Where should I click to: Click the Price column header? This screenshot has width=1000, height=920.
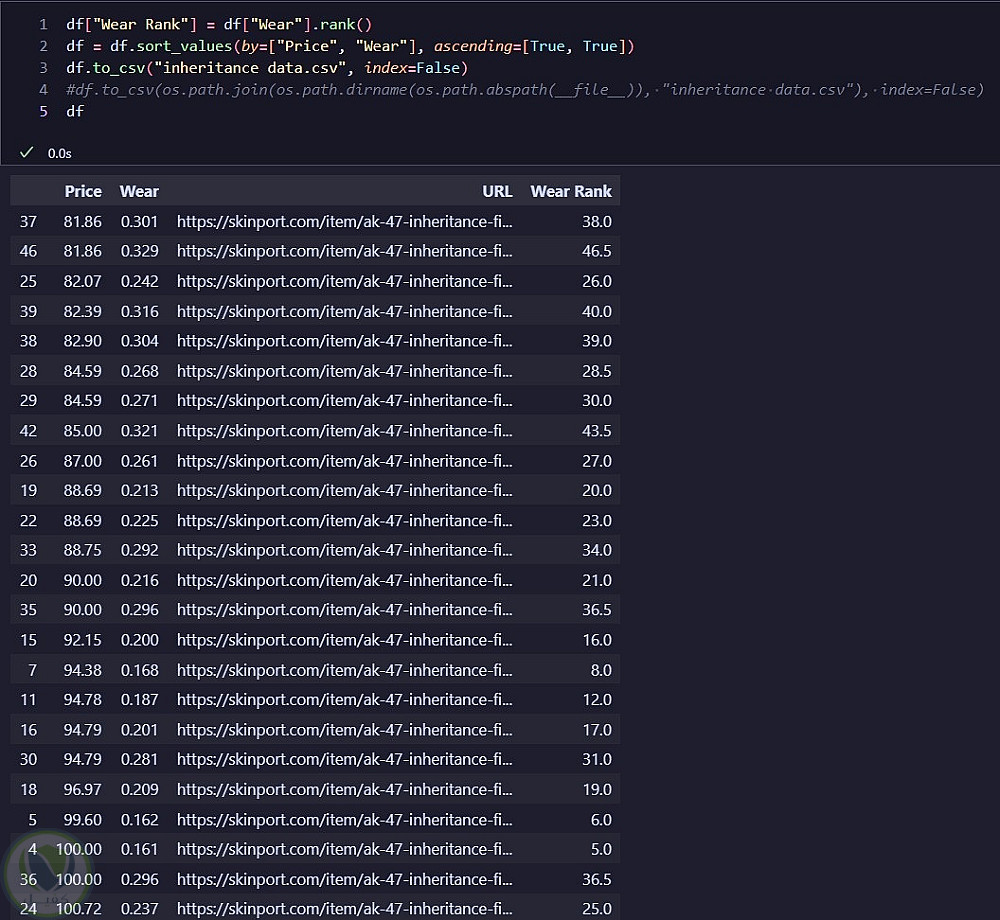tap(83, 191)
